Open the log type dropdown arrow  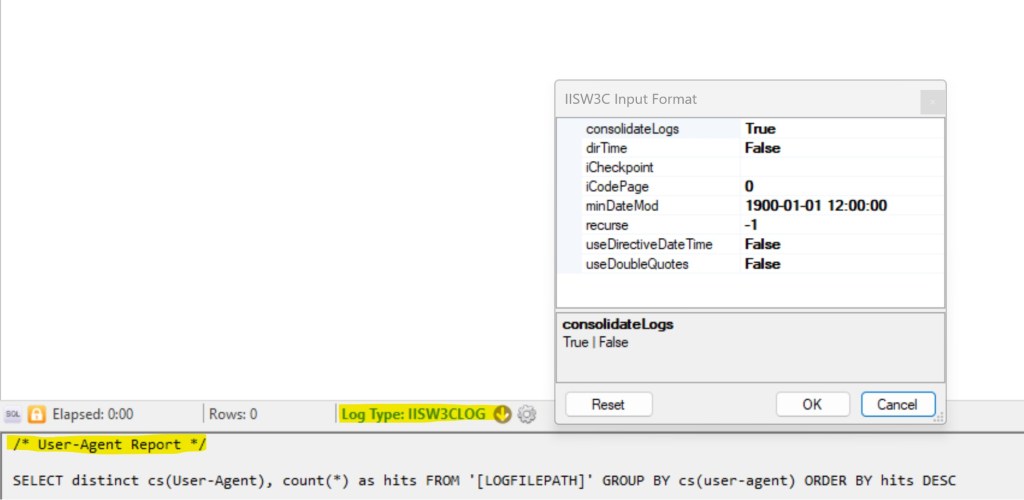tap(502, 414)
